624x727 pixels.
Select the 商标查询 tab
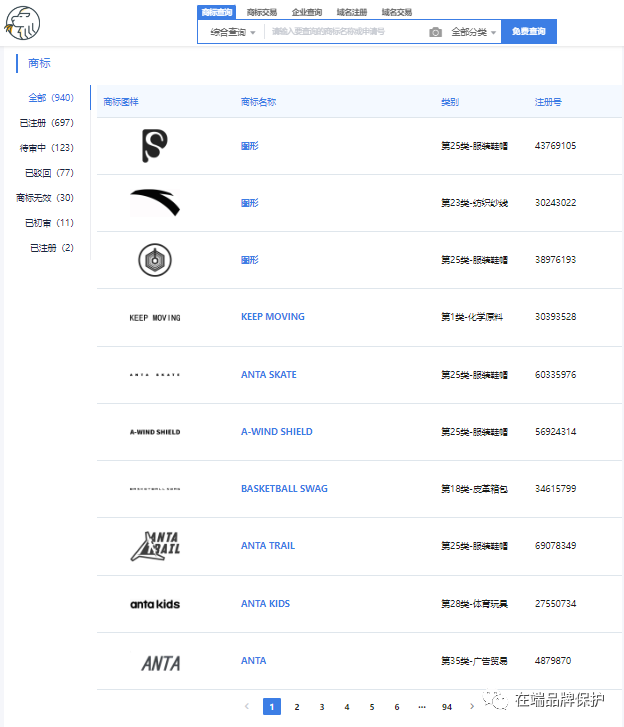coord(216,12)
